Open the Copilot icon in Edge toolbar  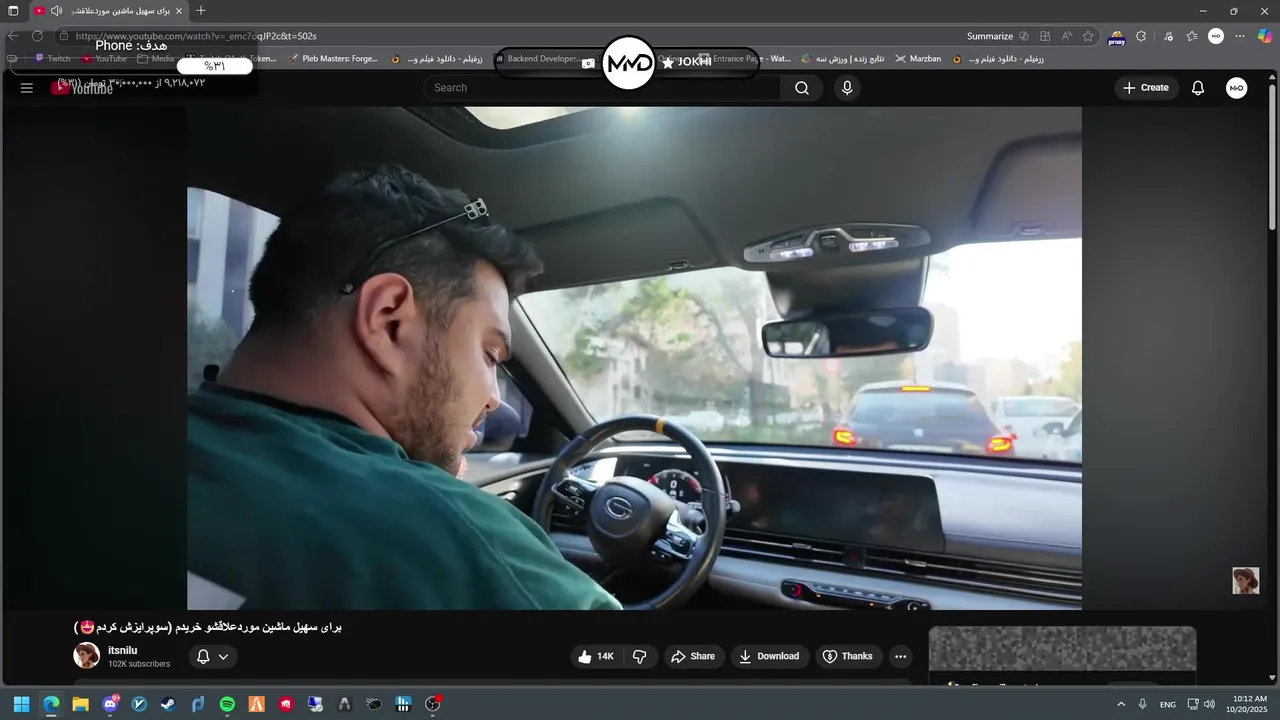[1265, 36]
